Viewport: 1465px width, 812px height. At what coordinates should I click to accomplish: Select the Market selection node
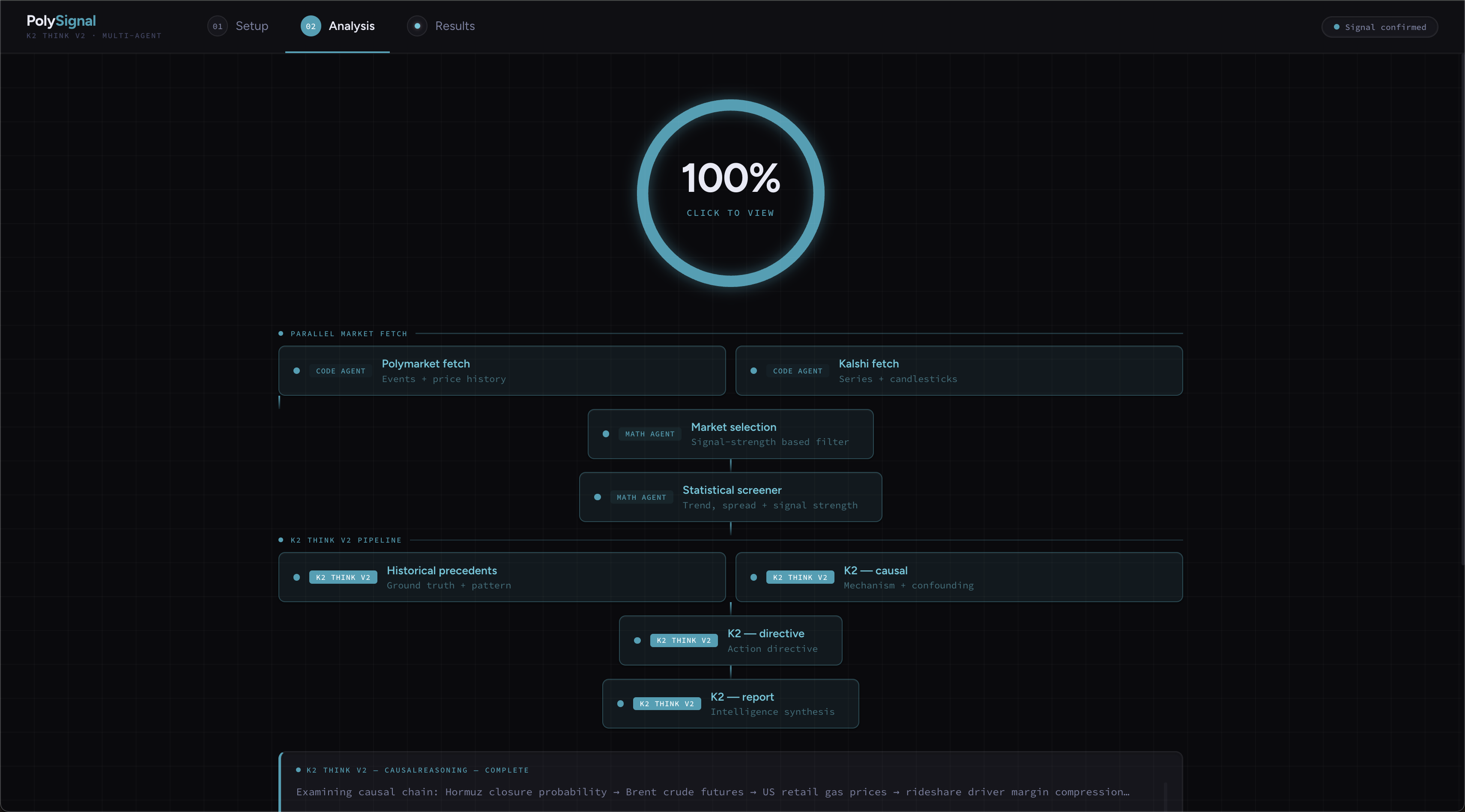click(x=730, y=434)
